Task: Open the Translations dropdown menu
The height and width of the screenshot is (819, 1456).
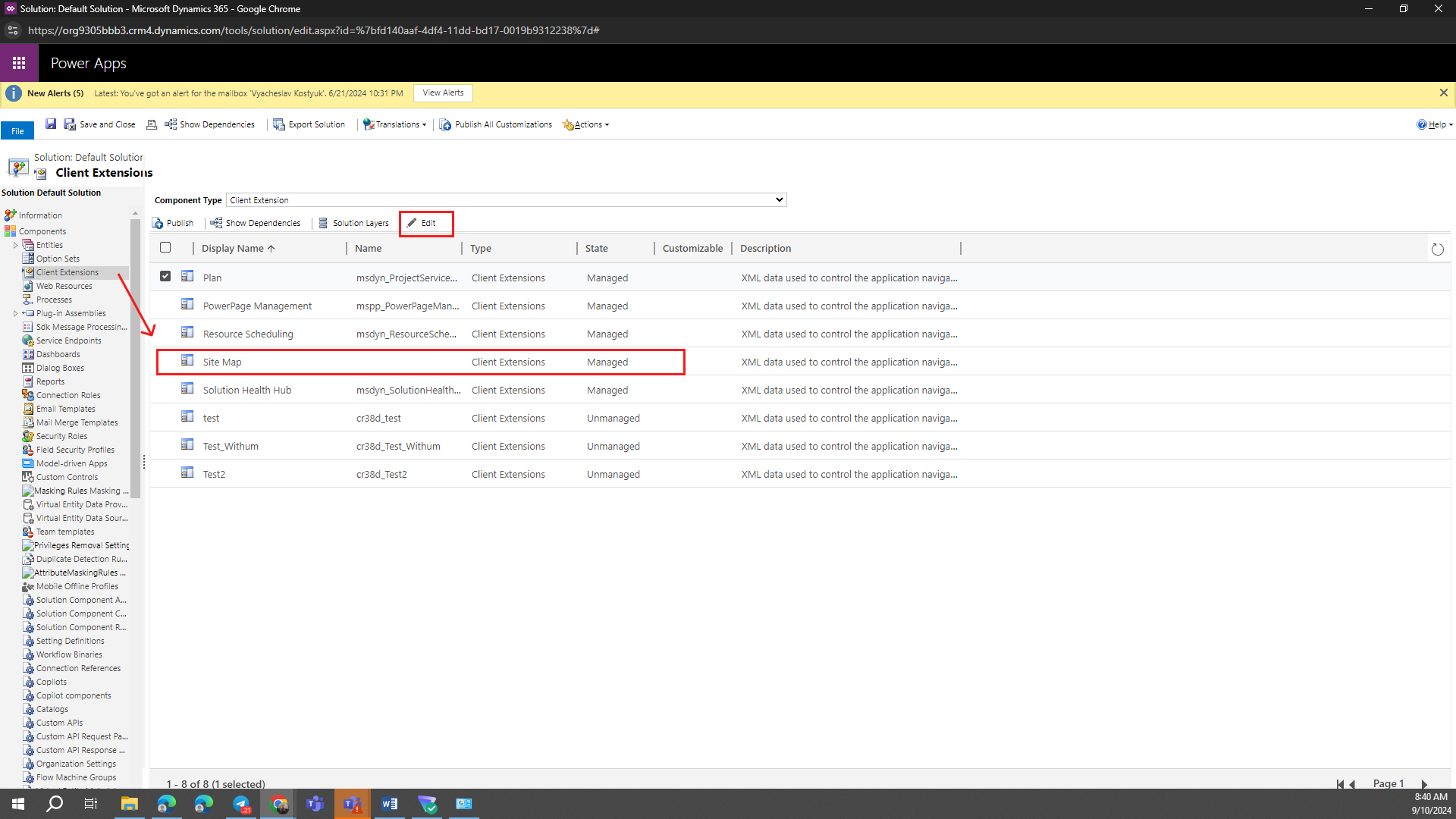Action: 394,124
